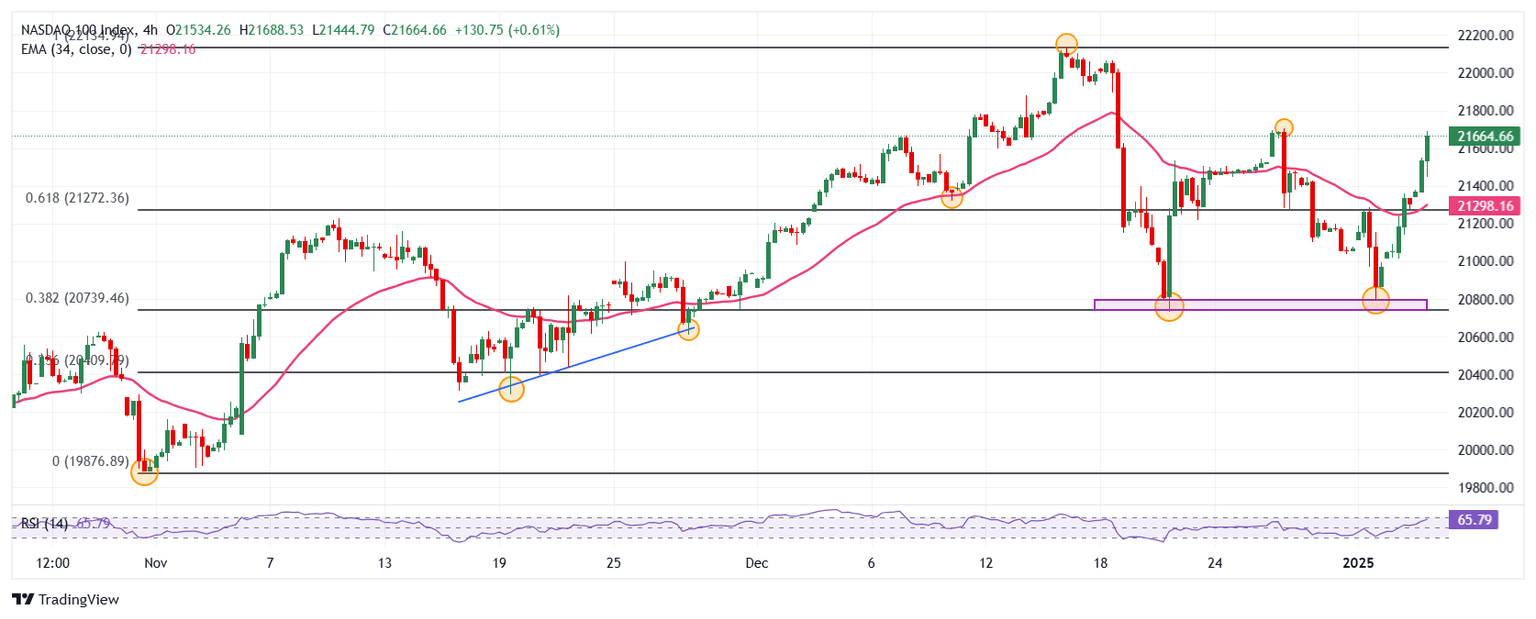
Task: Select the orange circle at the 19876.89 low
Action: [x=145, y=472]
